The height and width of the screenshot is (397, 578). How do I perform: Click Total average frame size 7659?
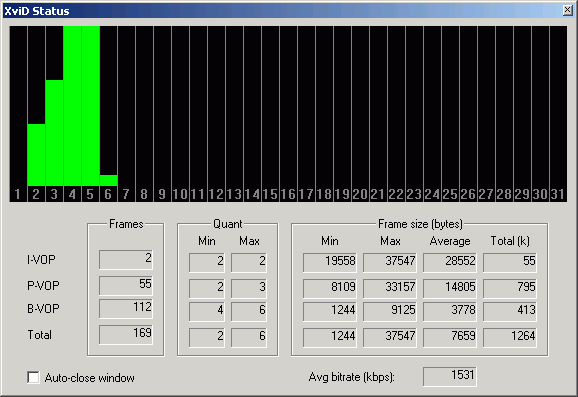(x=450, y=338)
